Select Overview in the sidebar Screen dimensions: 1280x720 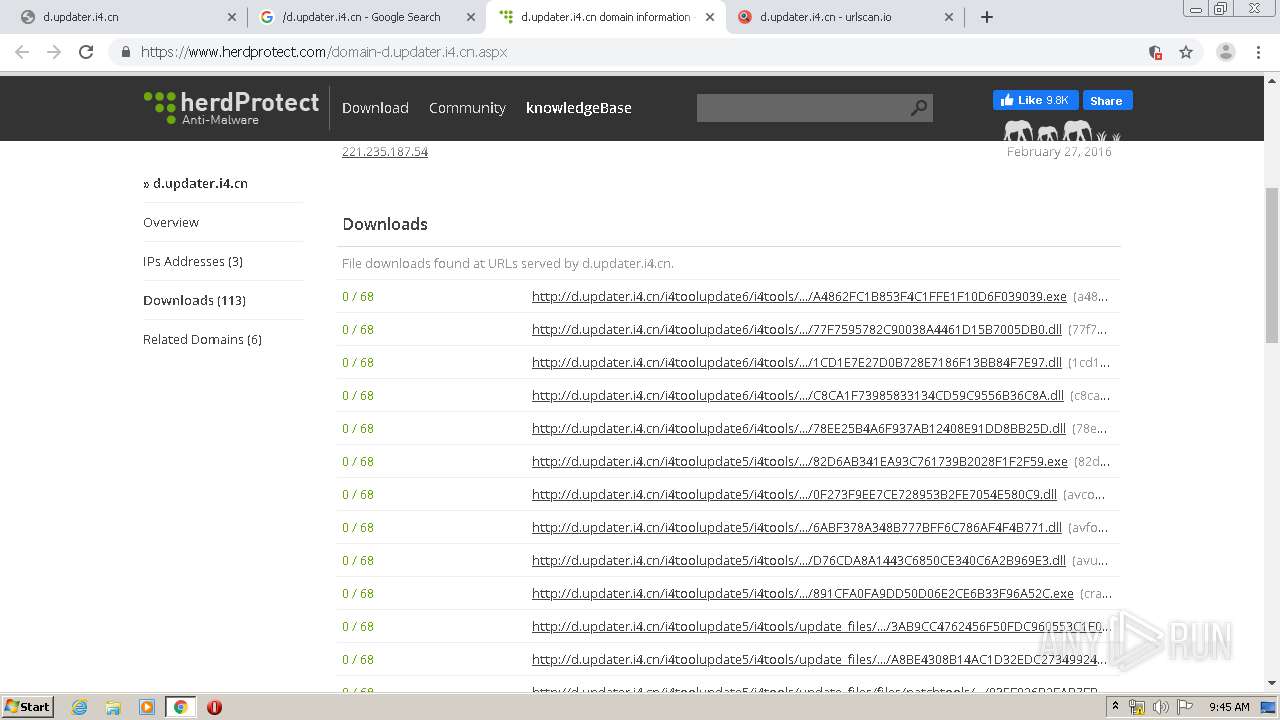pos(171,222)
